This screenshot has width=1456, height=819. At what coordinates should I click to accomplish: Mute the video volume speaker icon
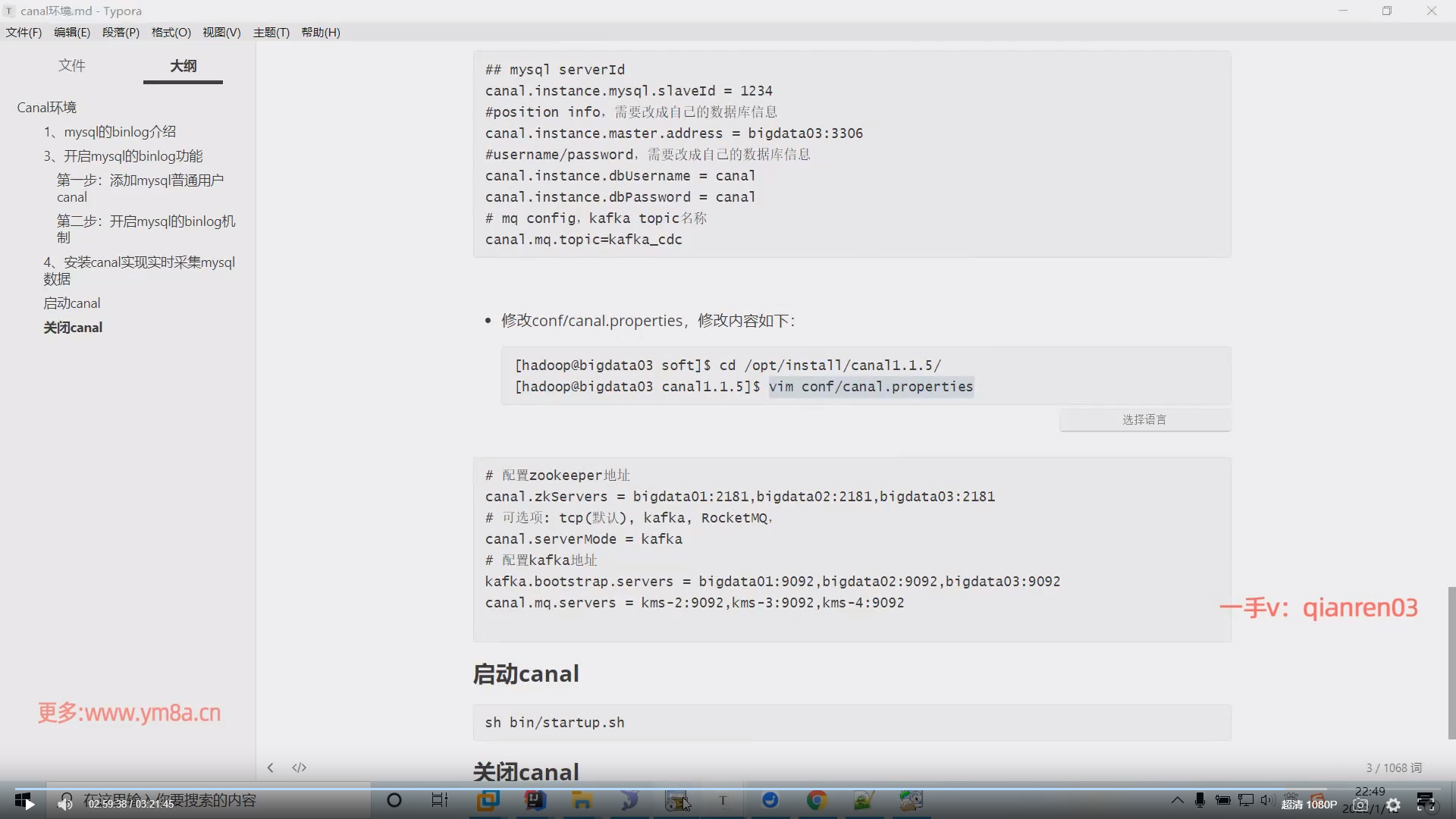coord(65,804)
